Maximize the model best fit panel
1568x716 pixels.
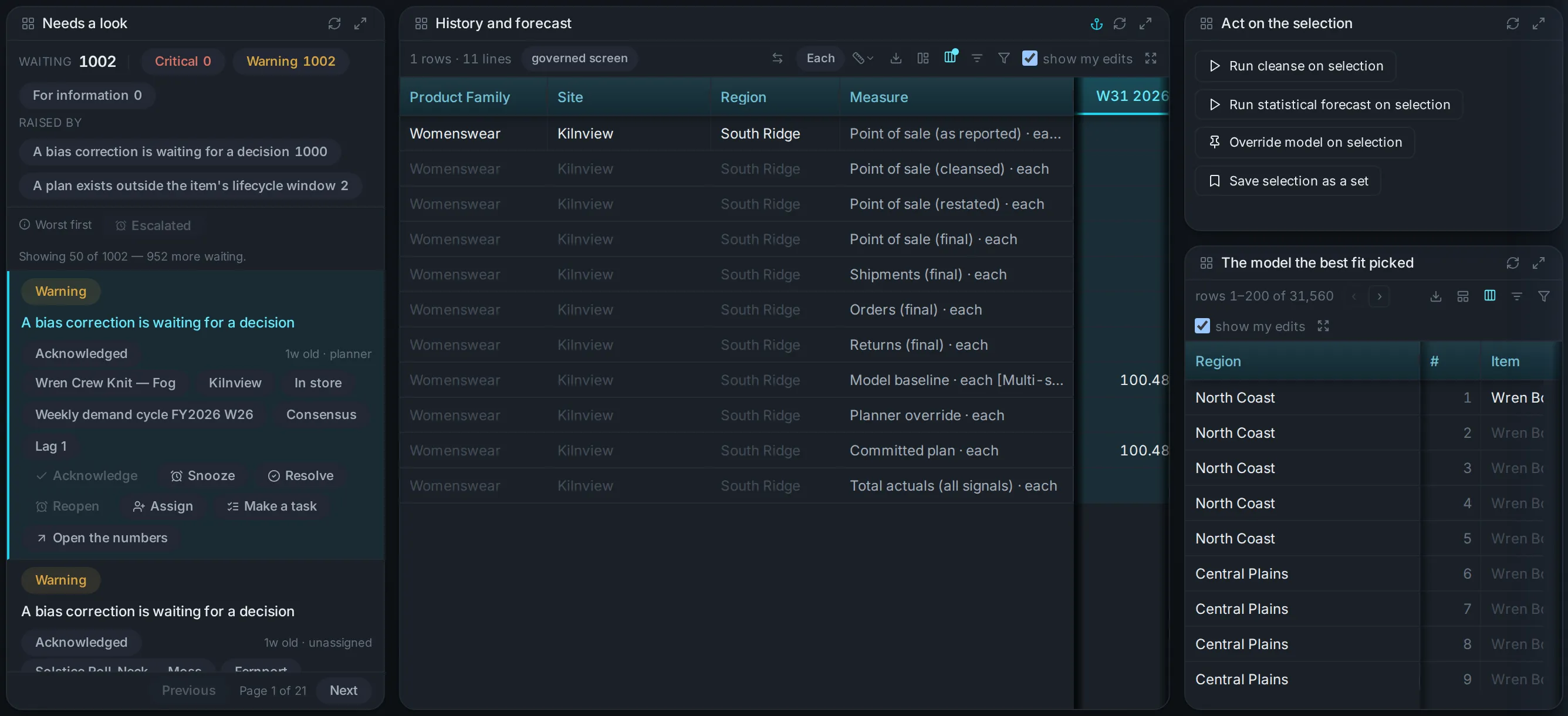point(1539,263)
